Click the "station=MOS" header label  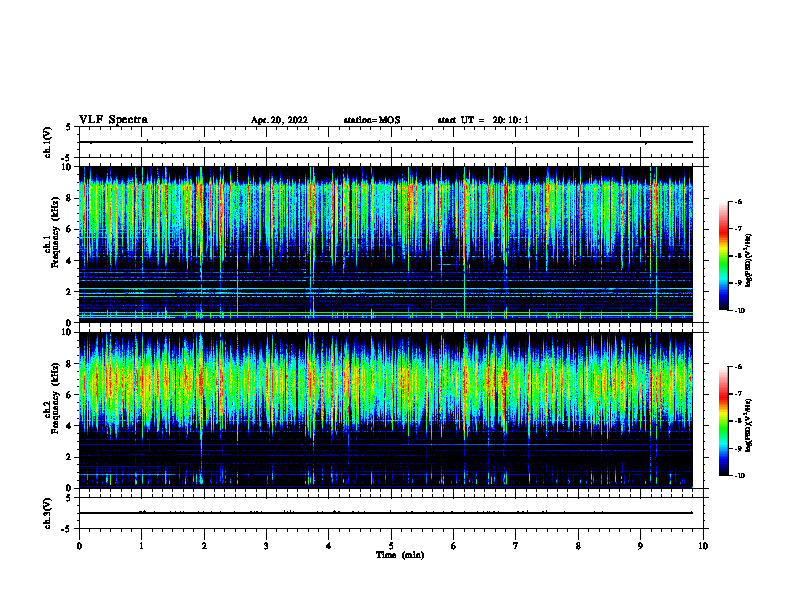coord(372,120)
